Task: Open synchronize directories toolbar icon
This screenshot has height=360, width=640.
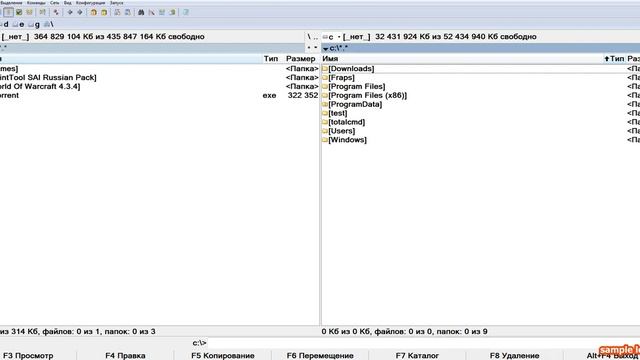Action: (162, 12)
